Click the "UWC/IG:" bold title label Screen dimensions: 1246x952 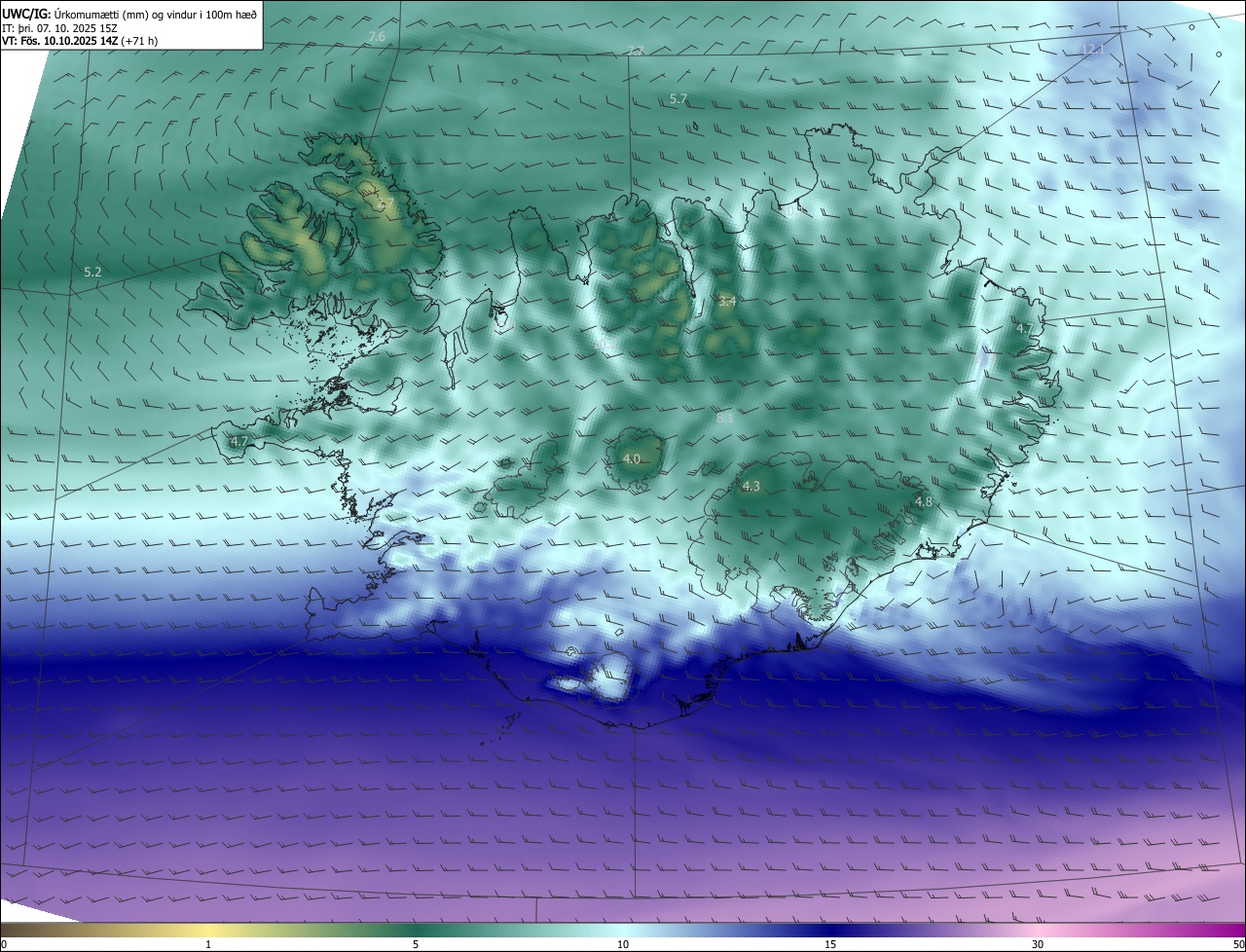pyautogui.click(x=26, y=14)
